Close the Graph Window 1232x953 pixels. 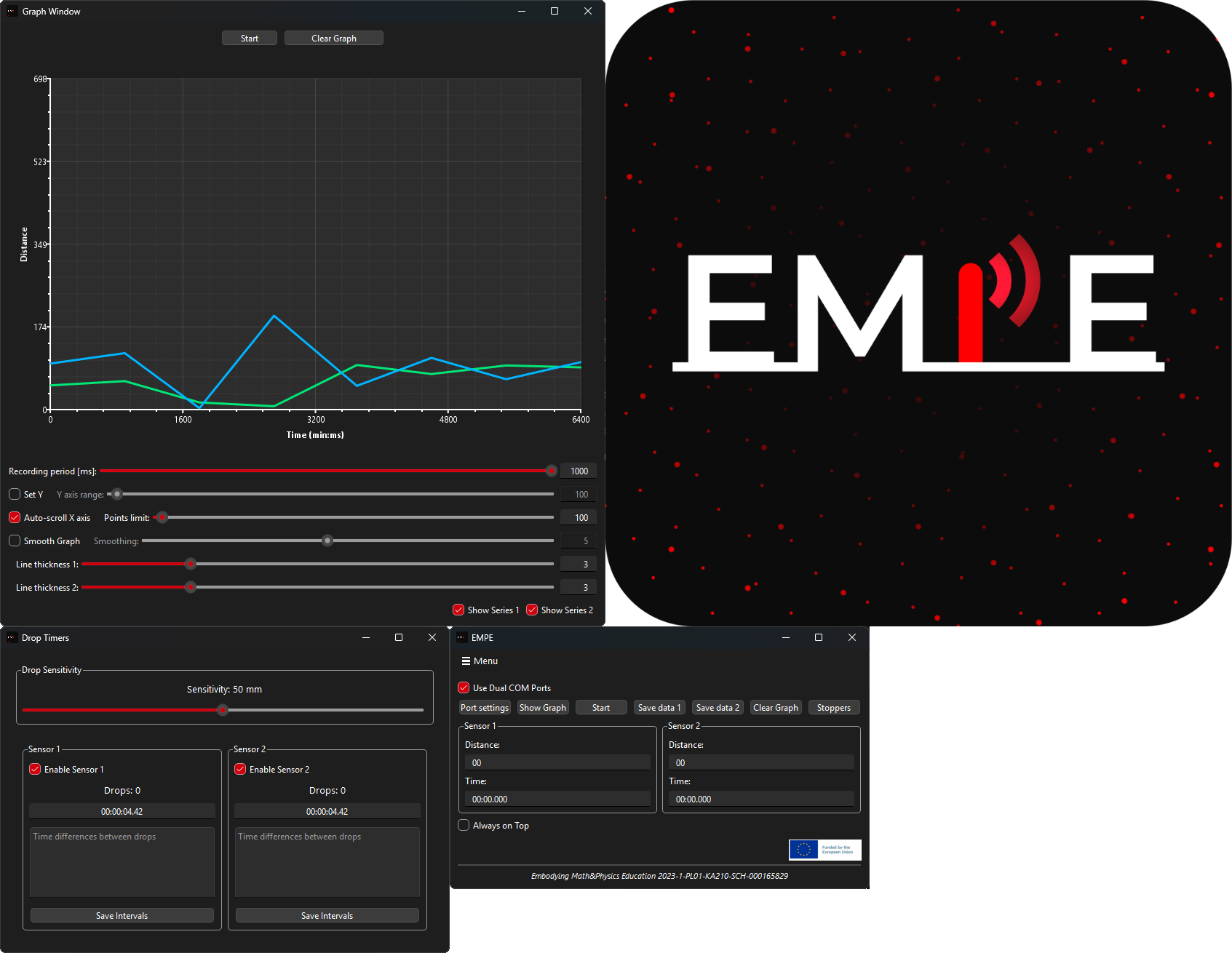588,11
